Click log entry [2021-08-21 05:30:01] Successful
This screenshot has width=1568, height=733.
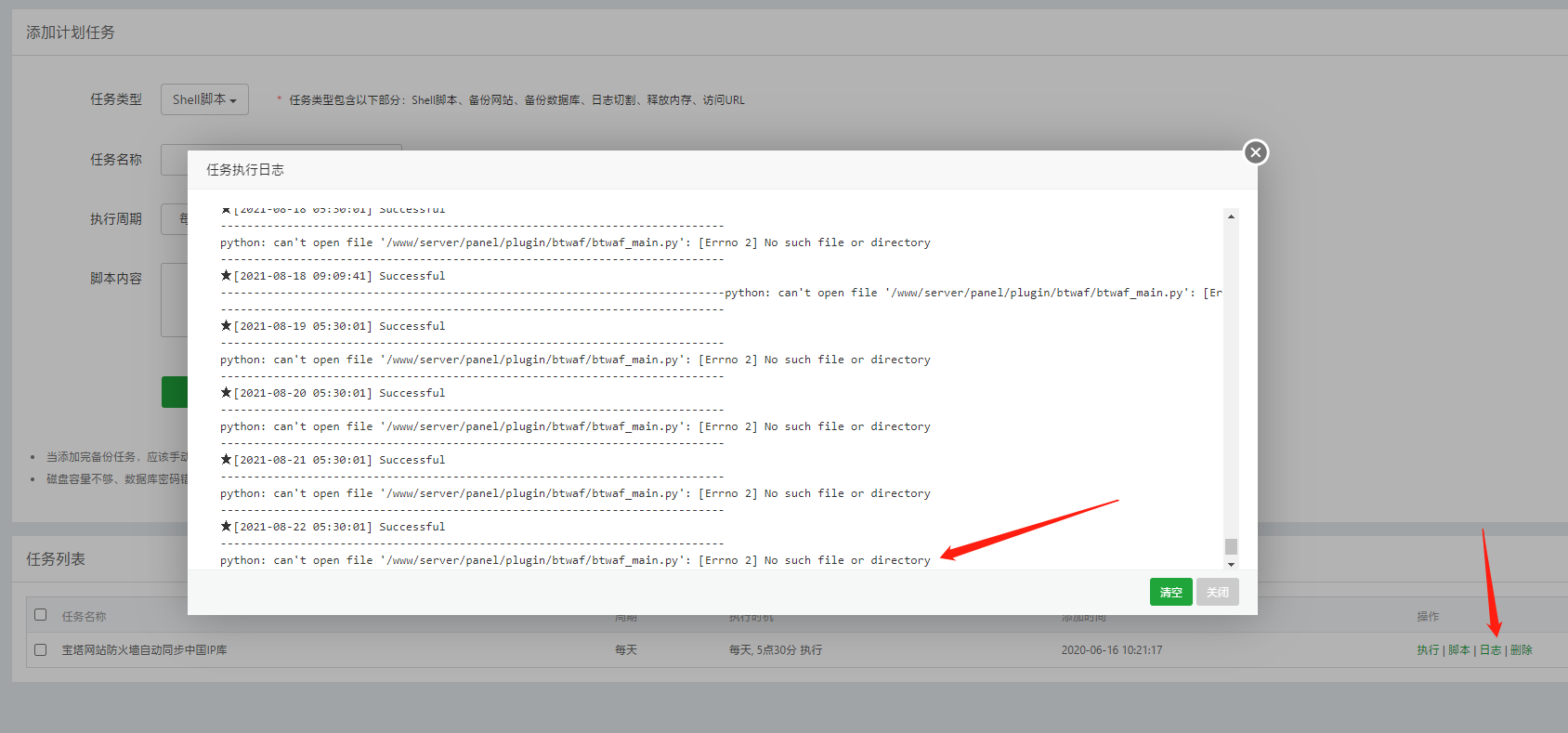pyautogui.click(x=333, y=460)
